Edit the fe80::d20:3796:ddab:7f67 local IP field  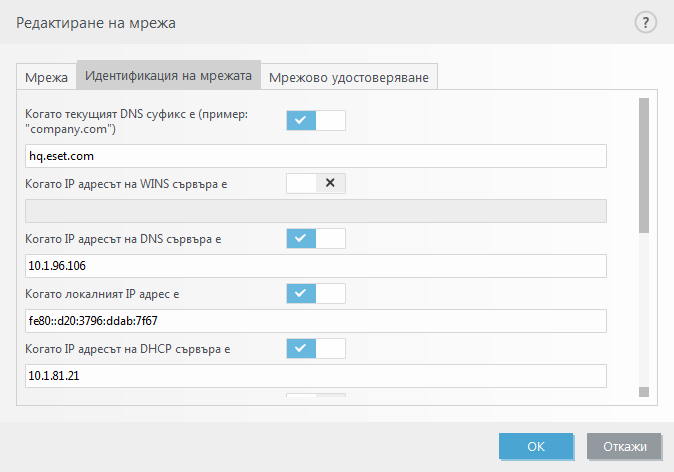[316, 321]
